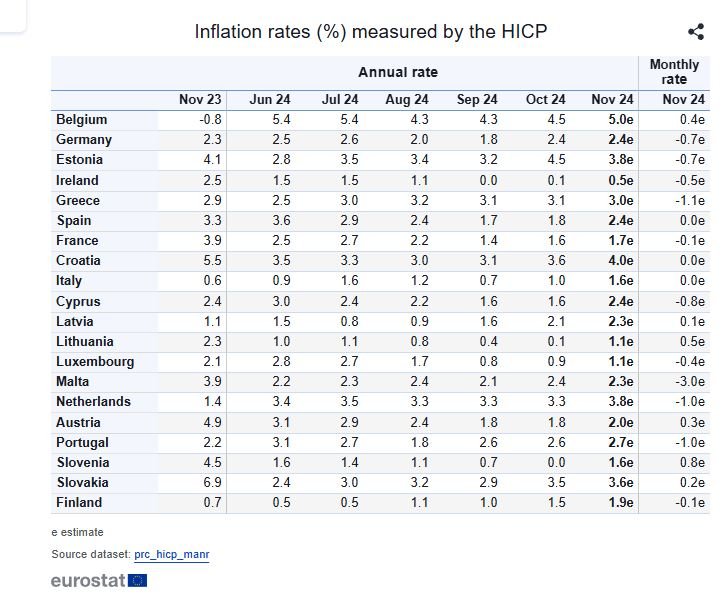This screenshot has width=723, height=595.
Task: Select the Monthly rate group header
Action: [x=674, y=72]
